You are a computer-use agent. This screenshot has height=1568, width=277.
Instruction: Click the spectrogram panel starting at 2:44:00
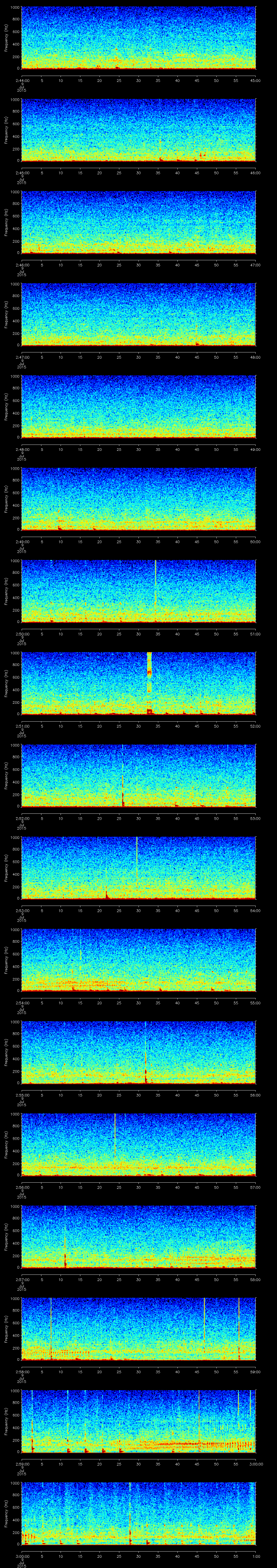click(139, 38)
